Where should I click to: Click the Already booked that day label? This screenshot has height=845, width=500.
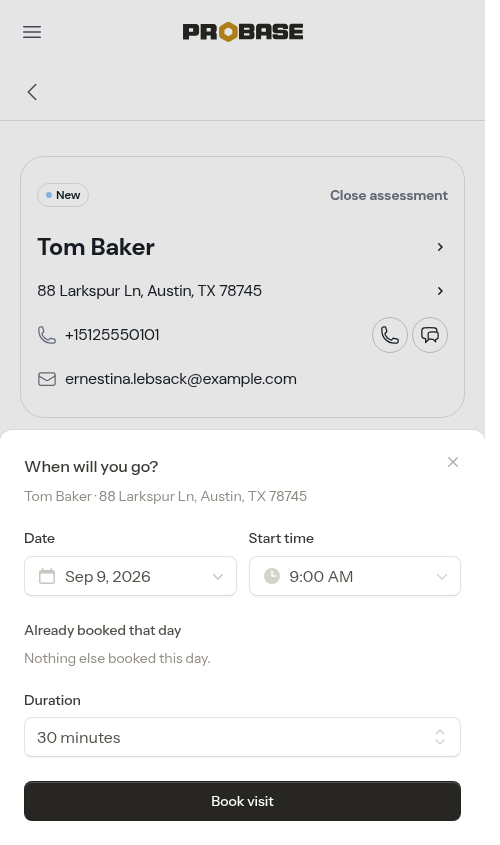click(102, 630)
